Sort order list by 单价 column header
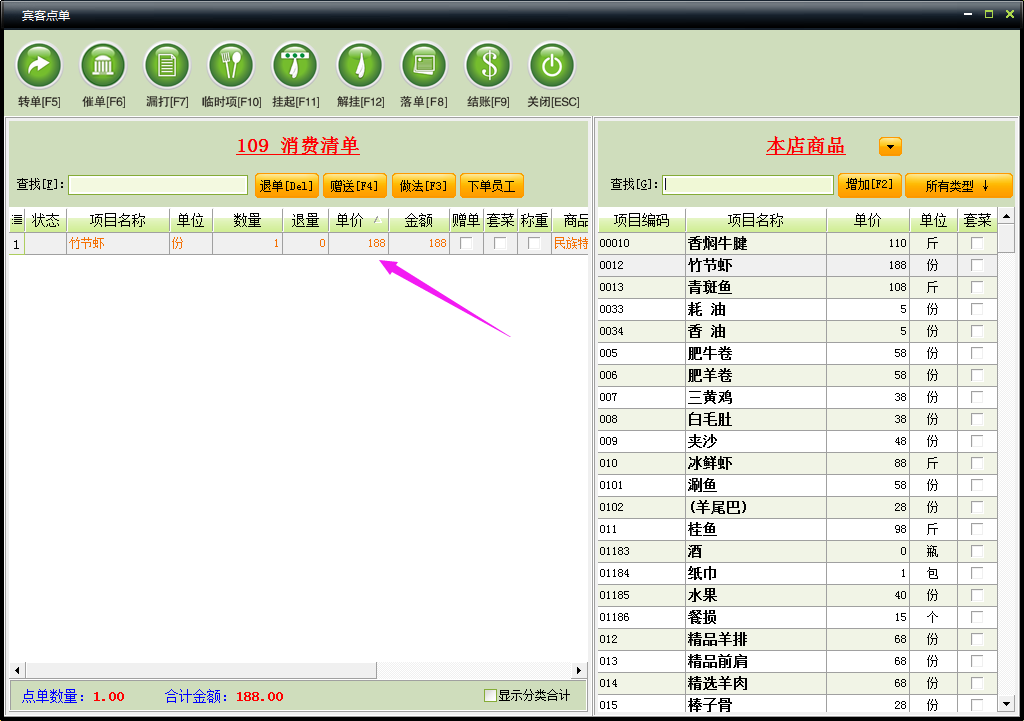 coord(359,220)
